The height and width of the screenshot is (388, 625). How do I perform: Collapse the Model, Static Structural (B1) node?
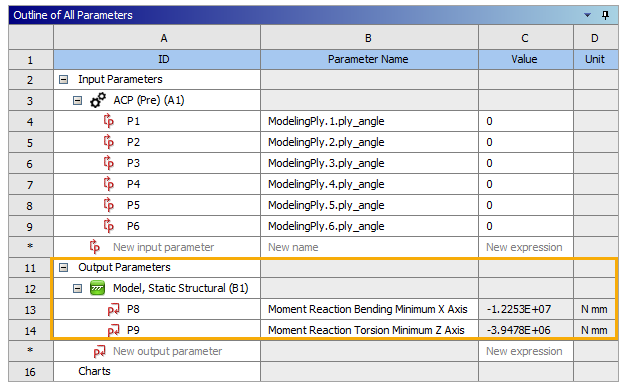[77, 288]
